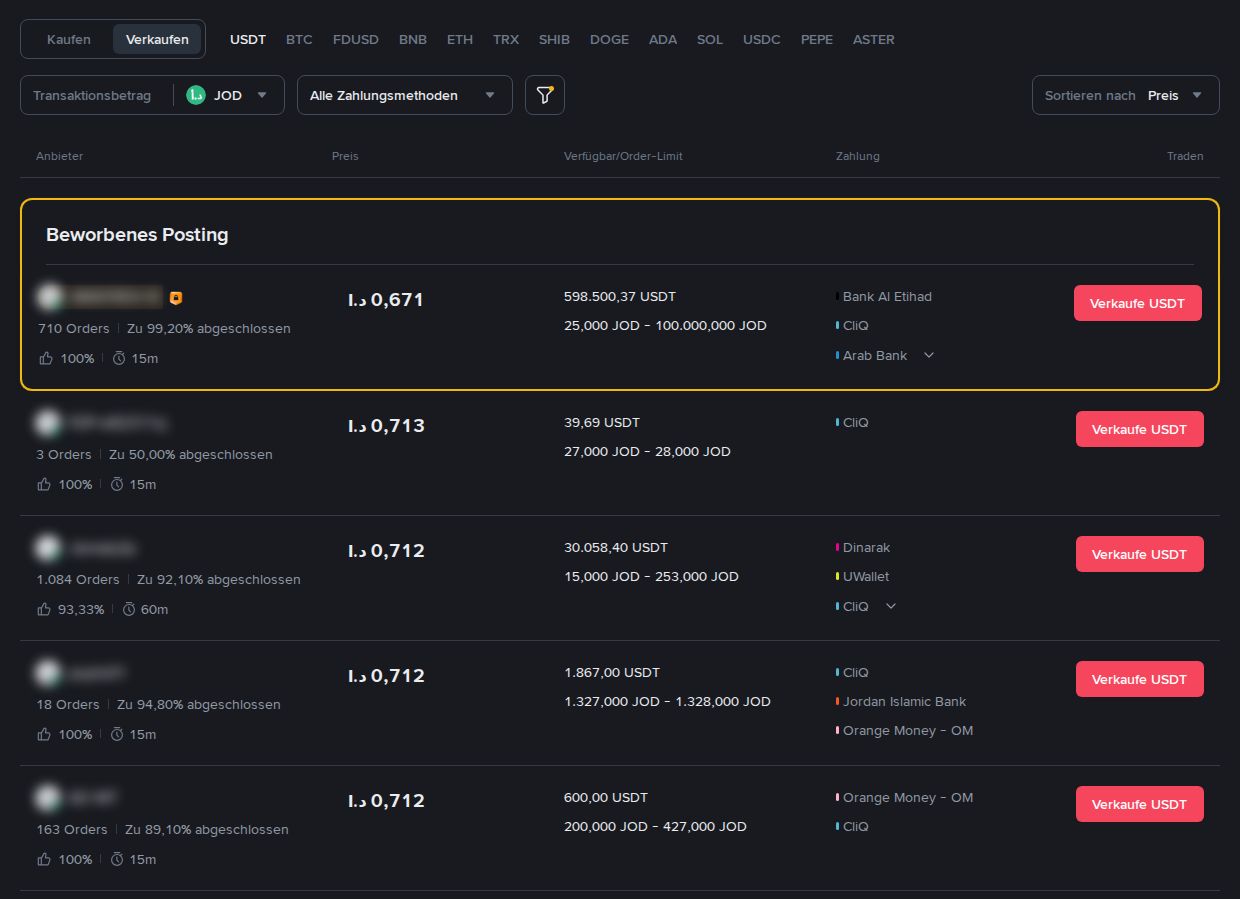Viewport: 1240px width, 899px height.
Task: Click Verkaufe USDT for 30.058,40 USDT offer
Action: tap(1140, 554)
